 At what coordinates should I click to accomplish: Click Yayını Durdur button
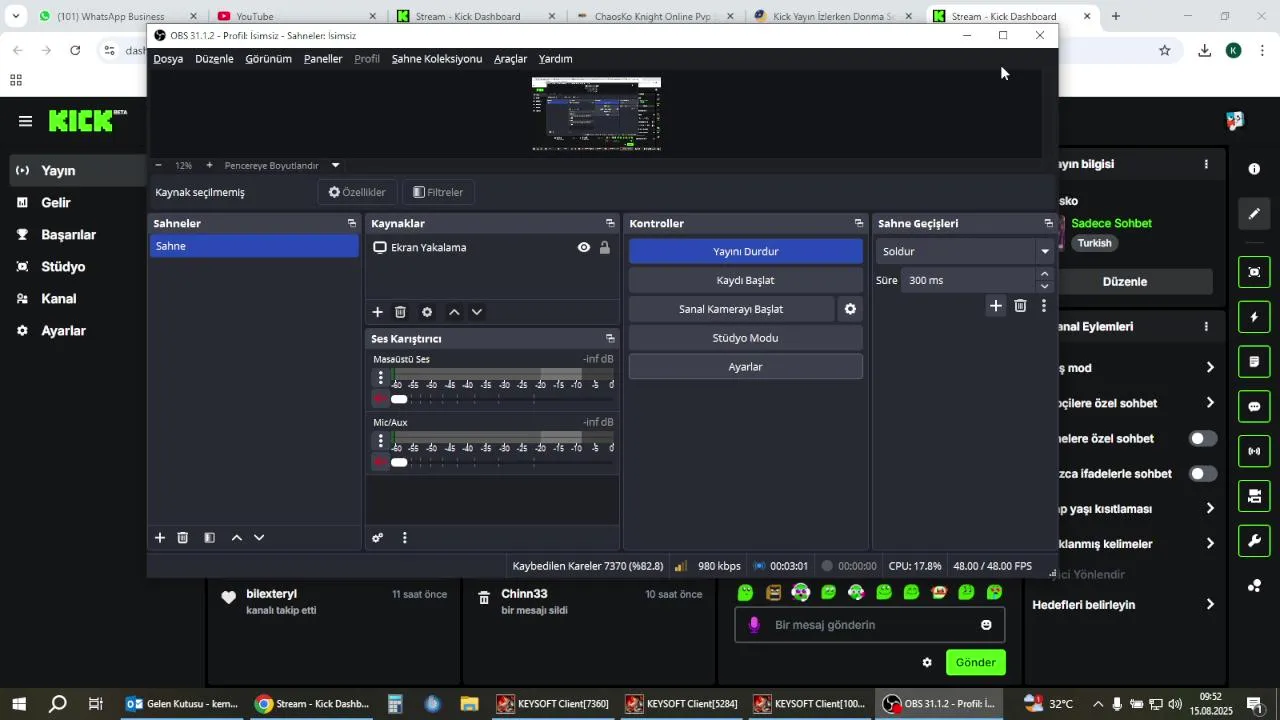point(746,252)
